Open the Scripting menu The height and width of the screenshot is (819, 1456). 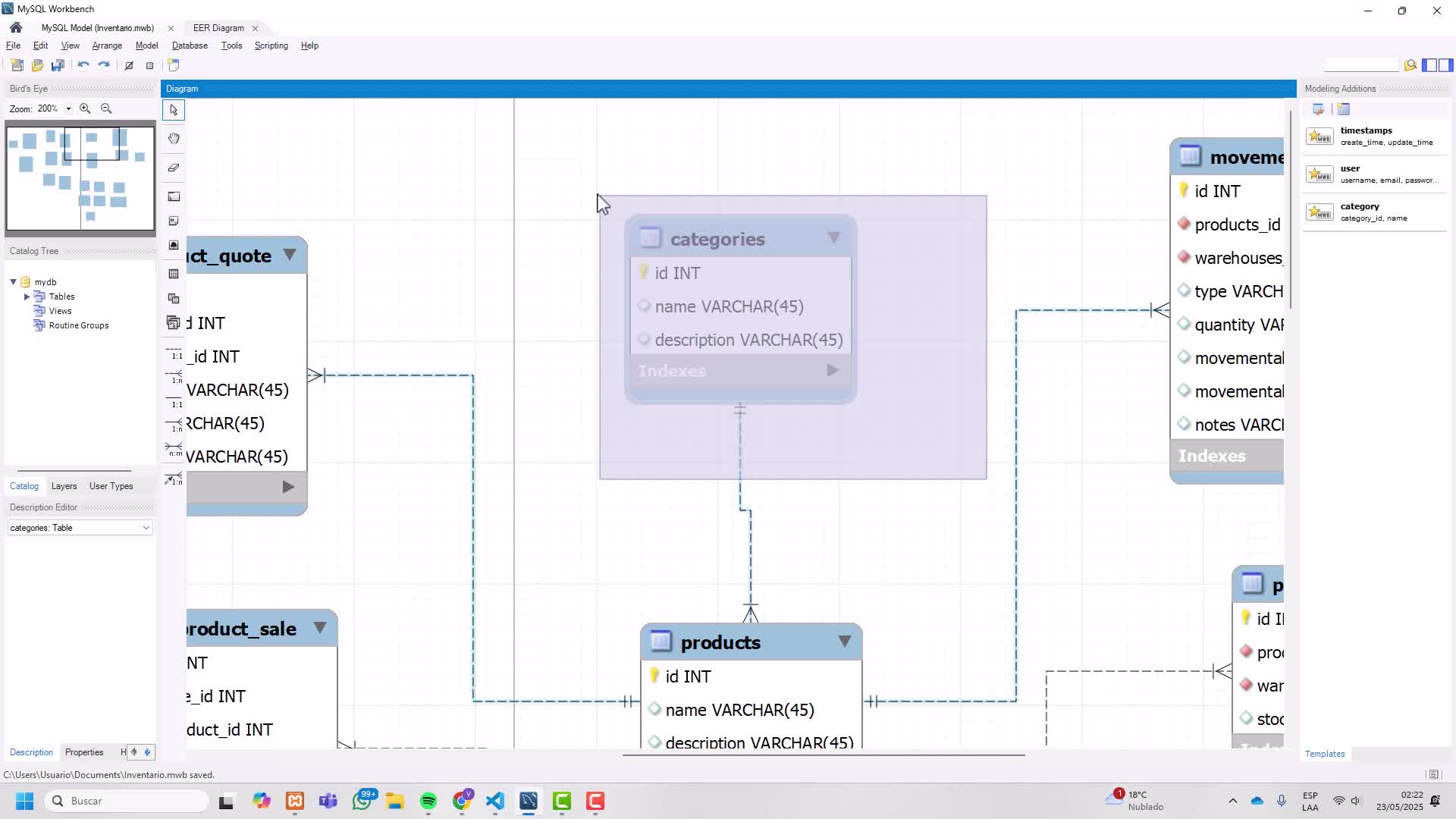(x=271, y=45)
